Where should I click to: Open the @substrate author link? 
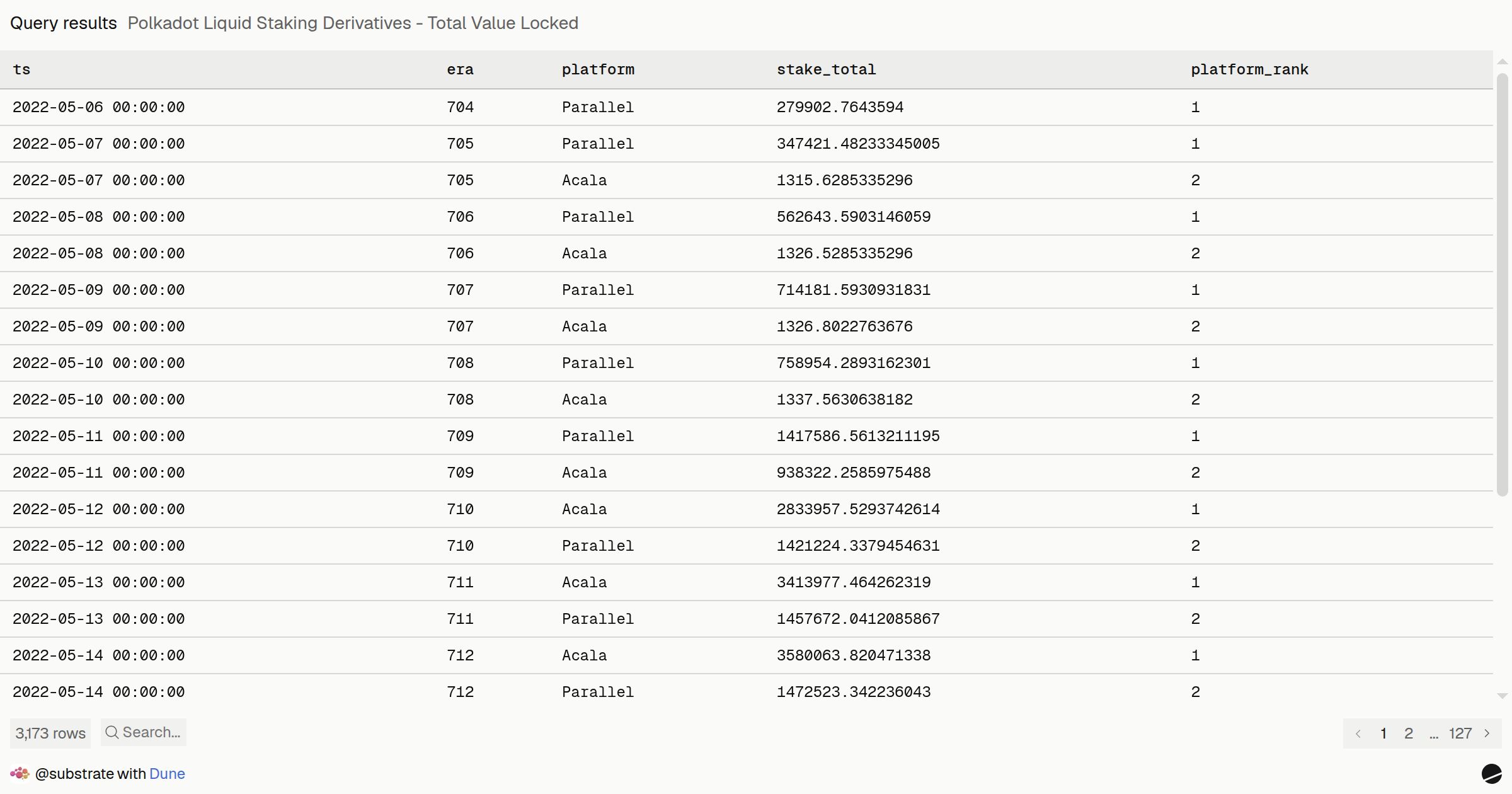74,774
